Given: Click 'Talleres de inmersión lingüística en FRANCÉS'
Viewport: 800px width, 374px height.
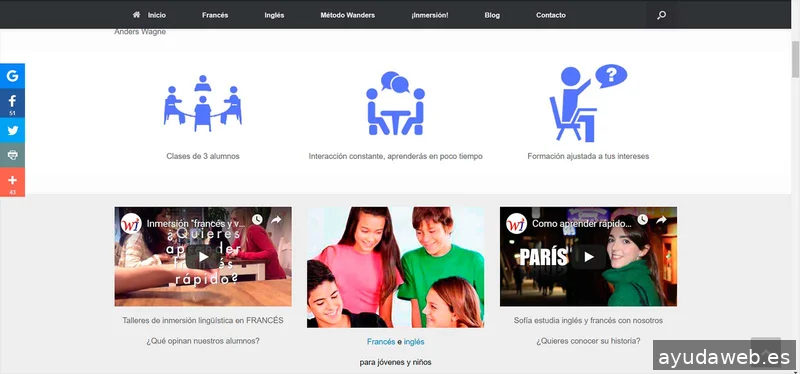Looking at the screenshot, I should tap(203, 320).
